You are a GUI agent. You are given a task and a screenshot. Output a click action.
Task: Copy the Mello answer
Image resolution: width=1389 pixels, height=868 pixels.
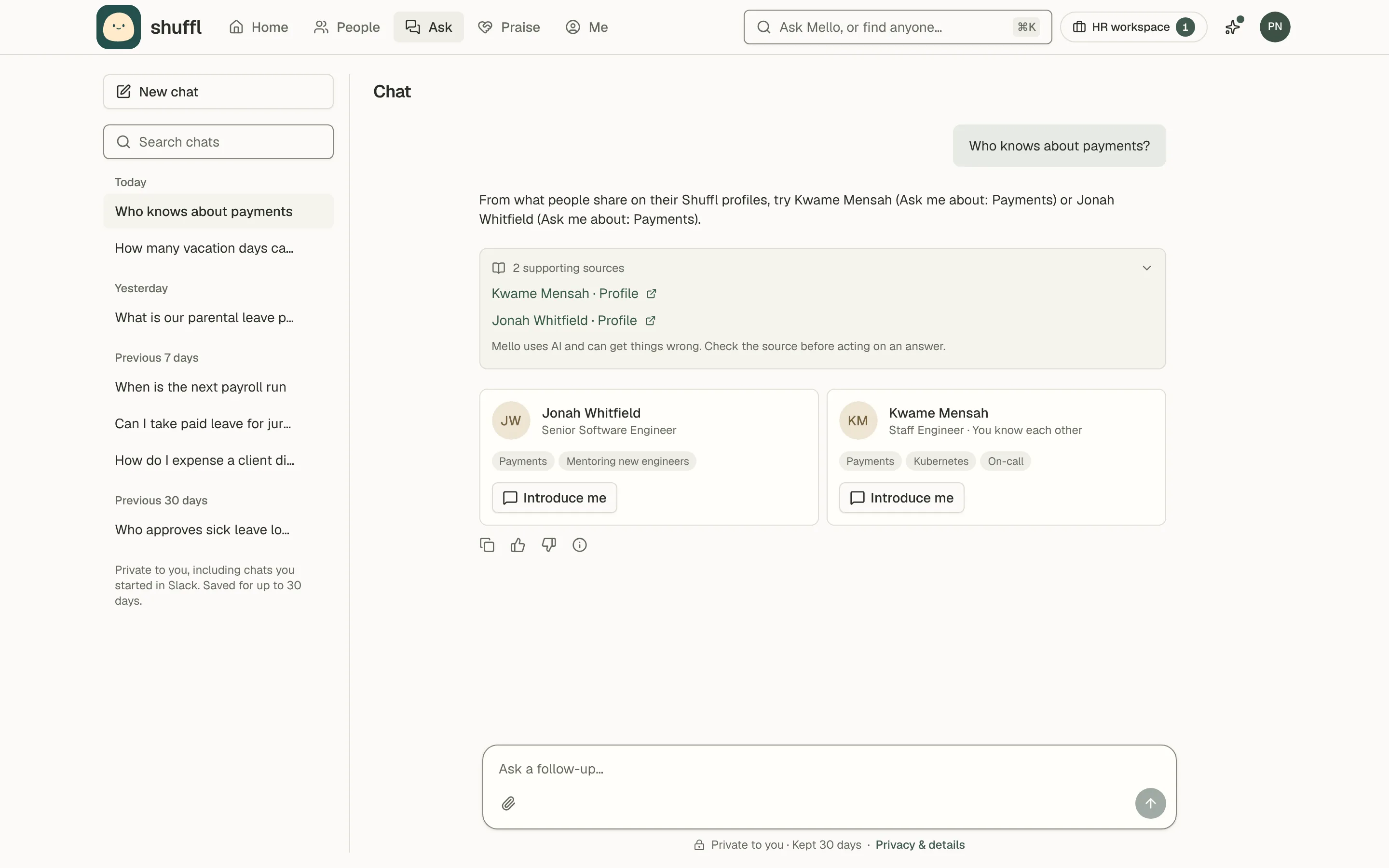[487, 545]
